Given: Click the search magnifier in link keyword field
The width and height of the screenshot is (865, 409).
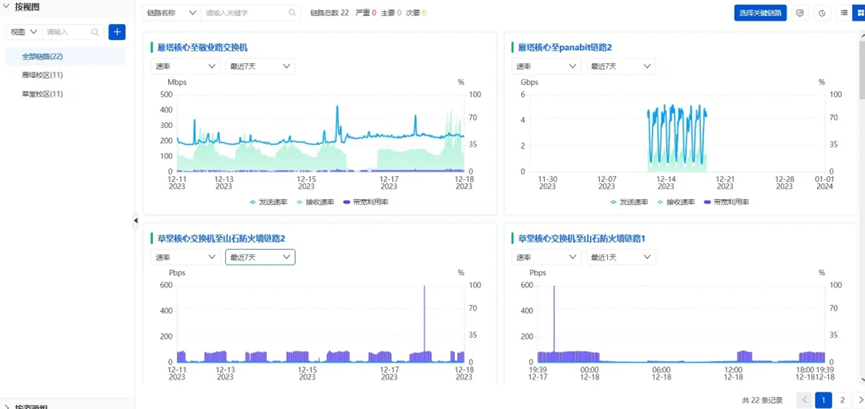Looking at the screenshot, I should (292, 13).
